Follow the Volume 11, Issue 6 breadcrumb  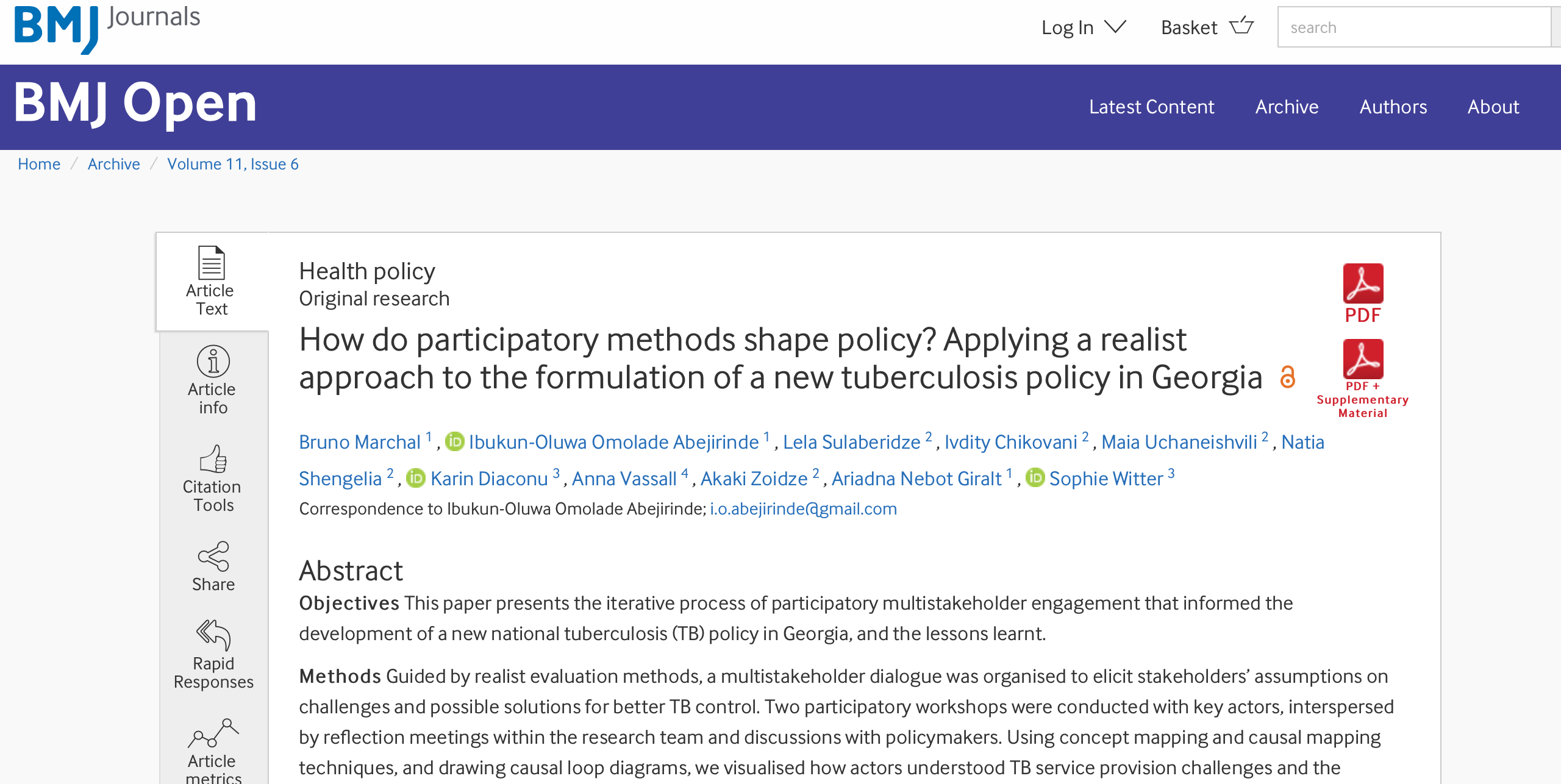point(232,164)
